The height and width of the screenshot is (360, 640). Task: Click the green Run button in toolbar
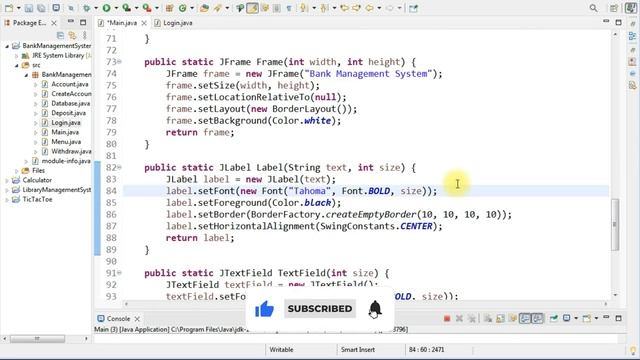pyautogui.click(x=106, y=8)
